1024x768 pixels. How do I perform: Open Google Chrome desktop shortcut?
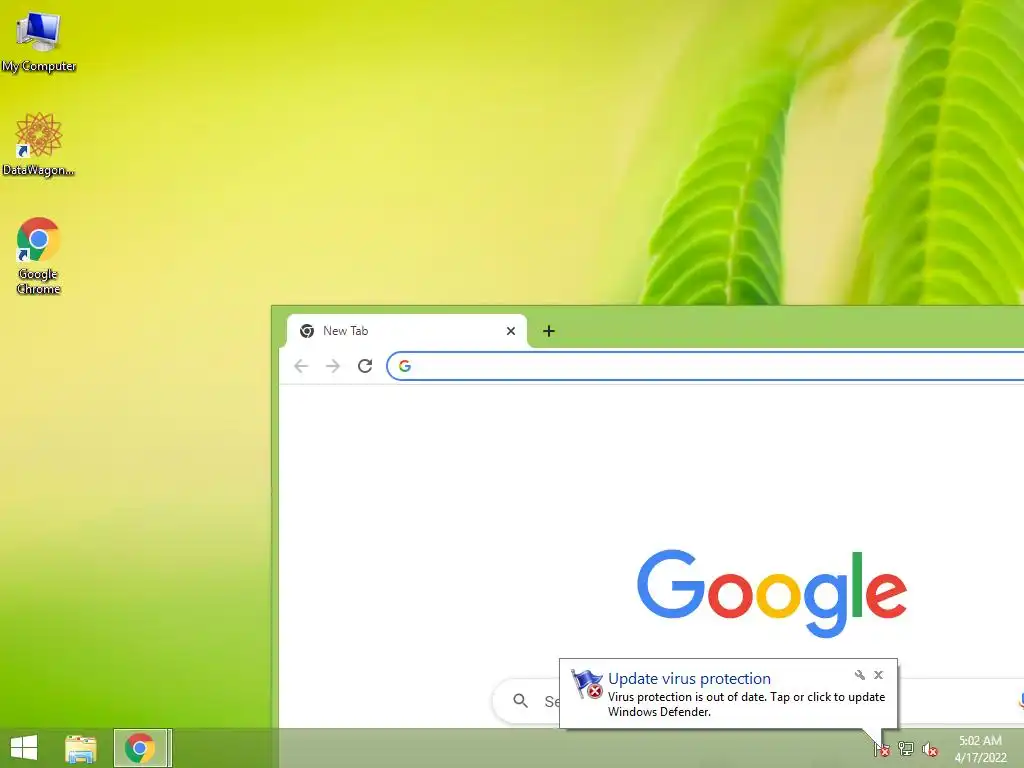[x=39, y=255]
